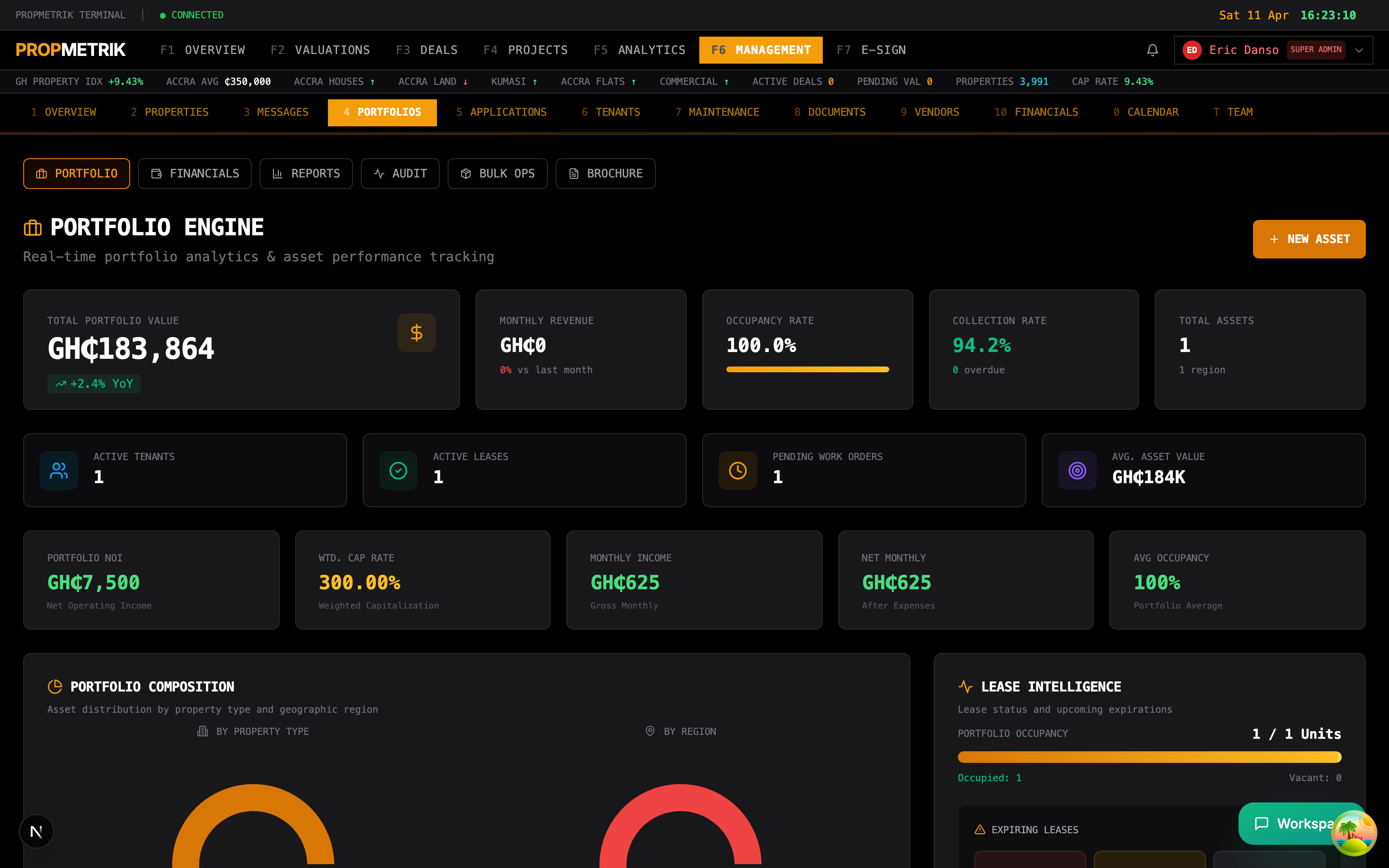
Task: Click the Portfolio Engine briefcase icon
Action: [x=33, y=228]
